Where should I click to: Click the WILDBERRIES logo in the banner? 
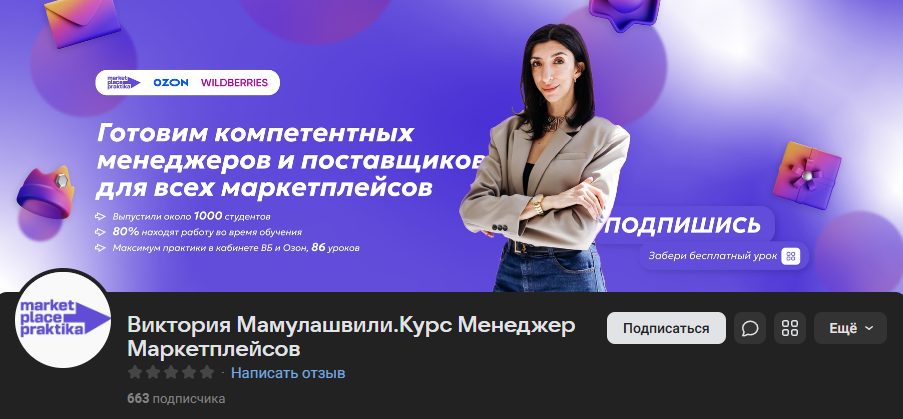pos(234,82)
